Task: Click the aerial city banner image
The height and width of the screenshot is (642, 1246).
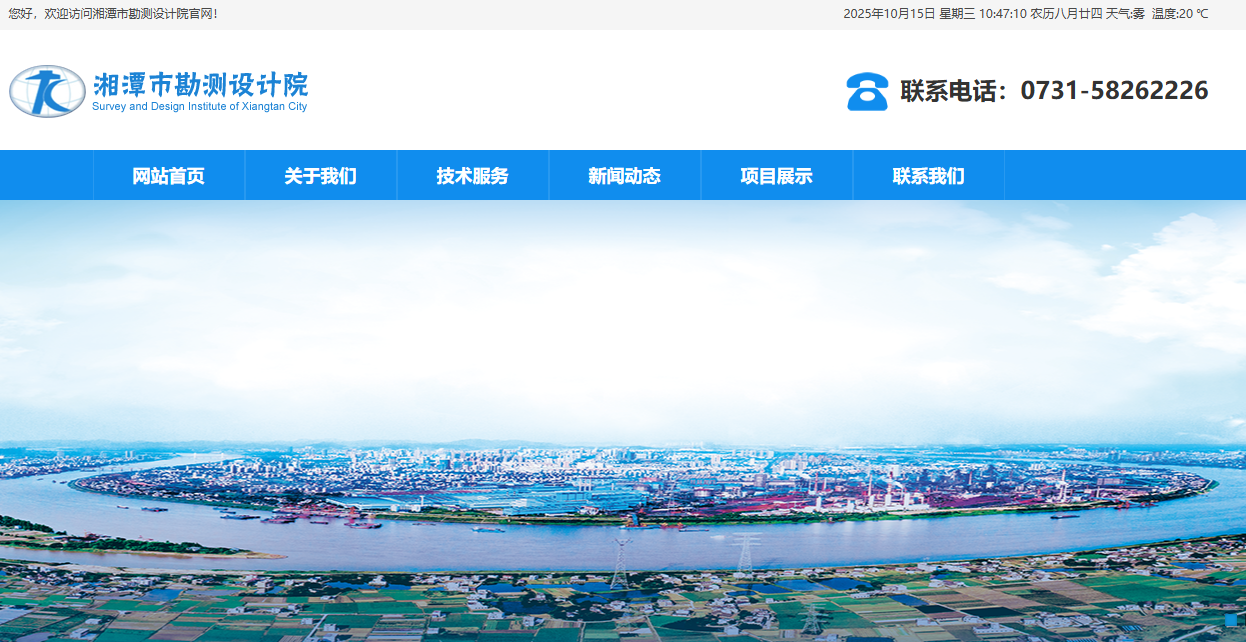Action: [x=623, y=420]
